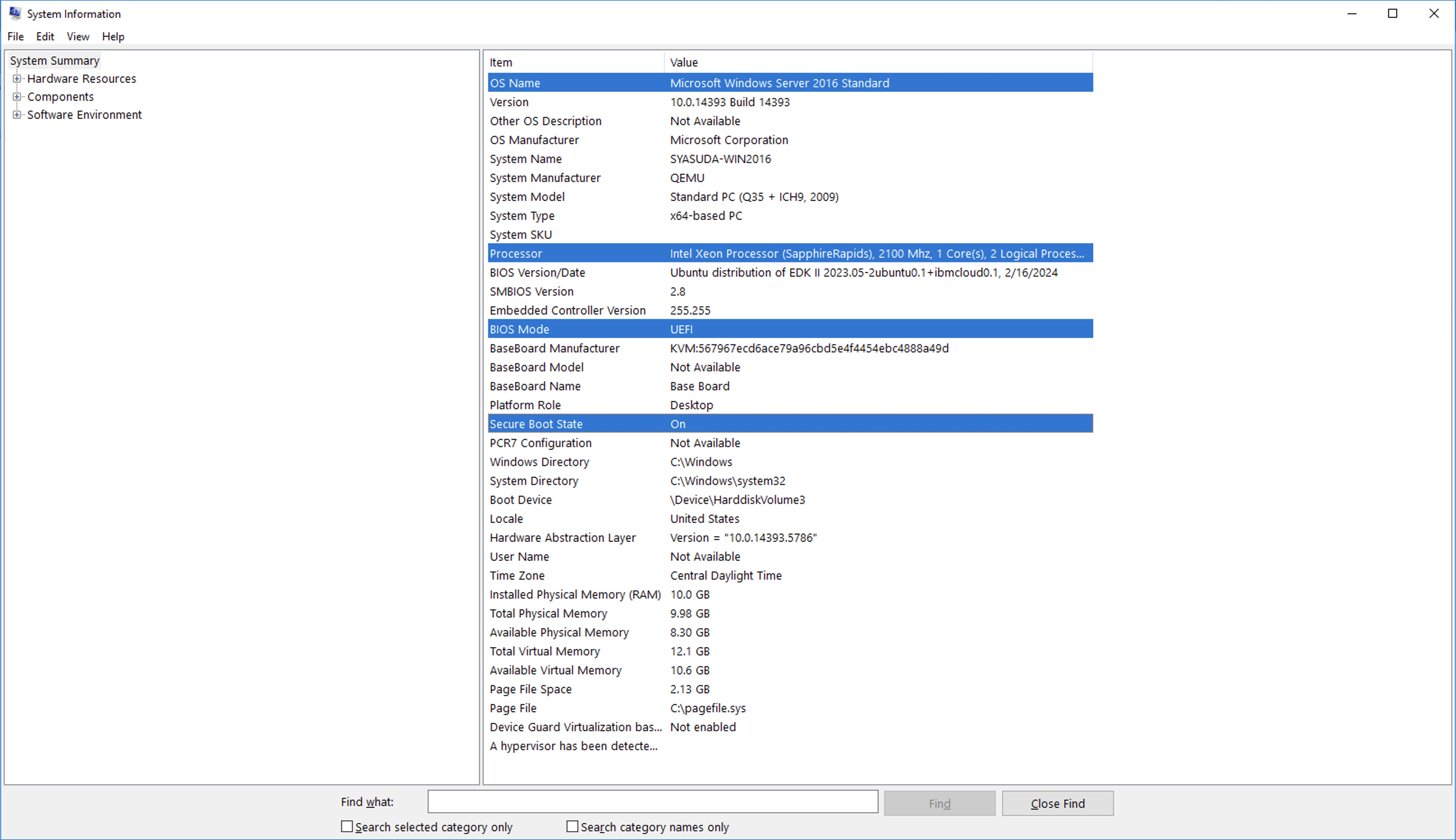Click the Close Find button
The height and width of the screenshot is (840, 1456).
point(1057,803)
